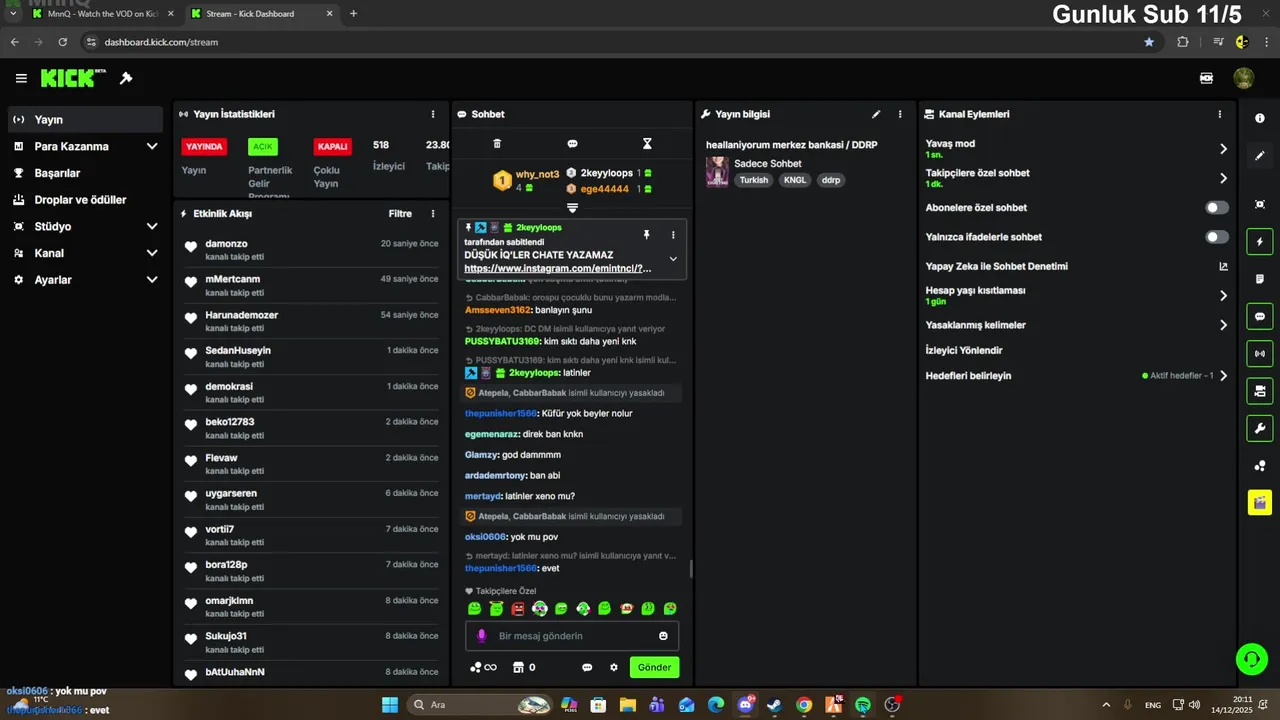Open the pinned Instagram link
This screenshot has width=1280, height=720.
[x=557, y=268]
